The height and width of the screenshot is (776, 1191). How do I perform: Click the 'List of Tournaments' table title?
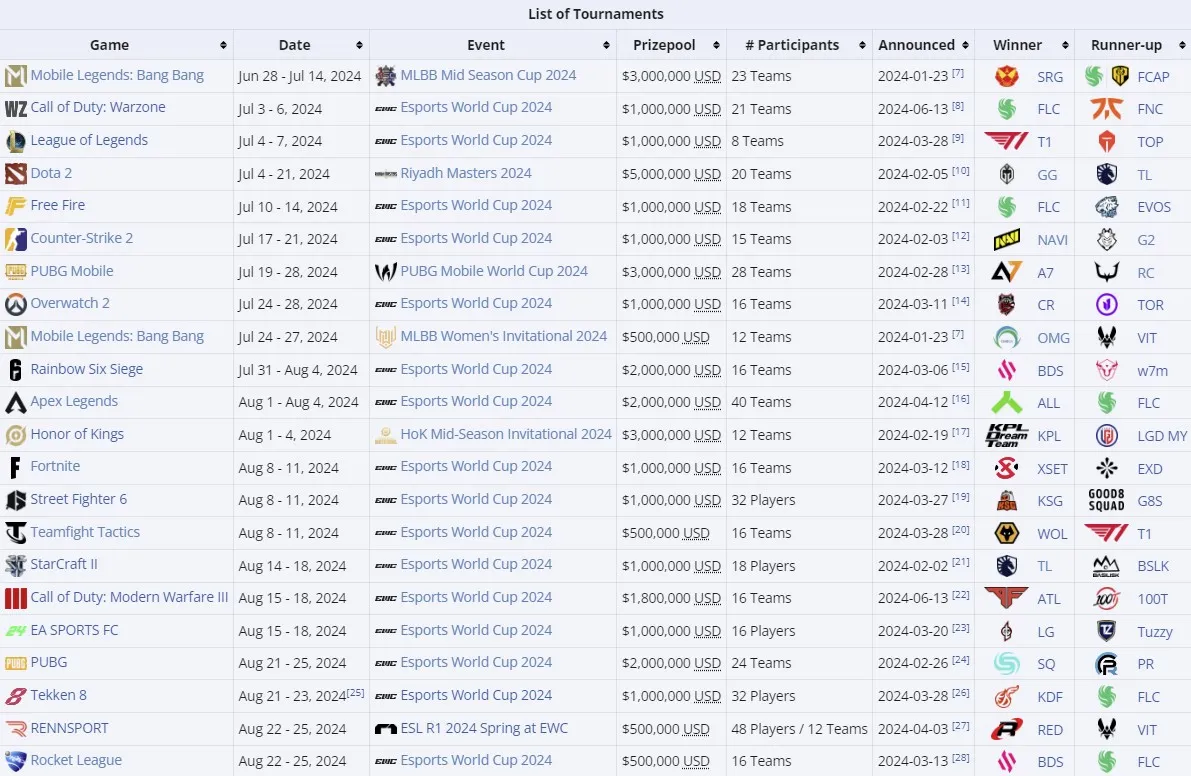596,14
